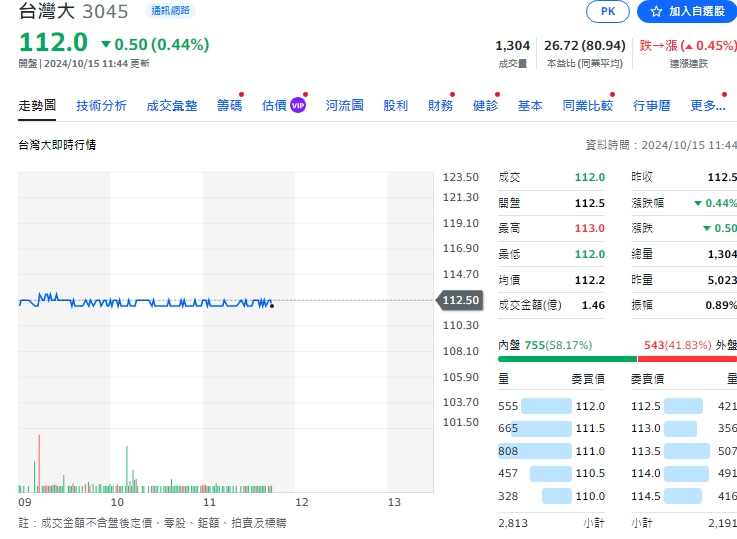
Task: Click the 資料時間 timestamp text
Action: click(661, 145)
